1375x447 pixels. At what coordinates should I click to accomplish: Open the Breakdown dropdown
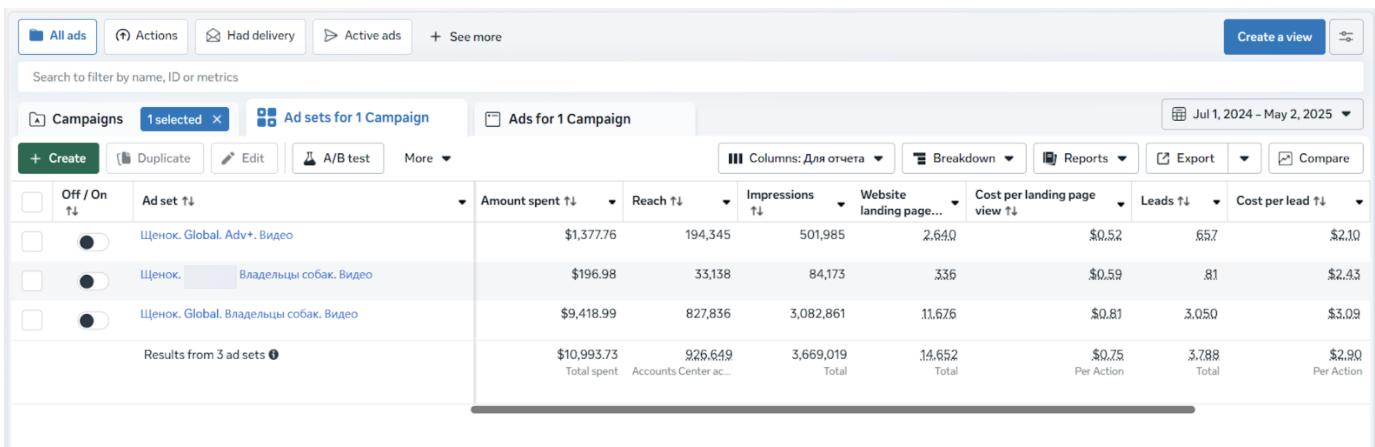(x=963, y=158)
